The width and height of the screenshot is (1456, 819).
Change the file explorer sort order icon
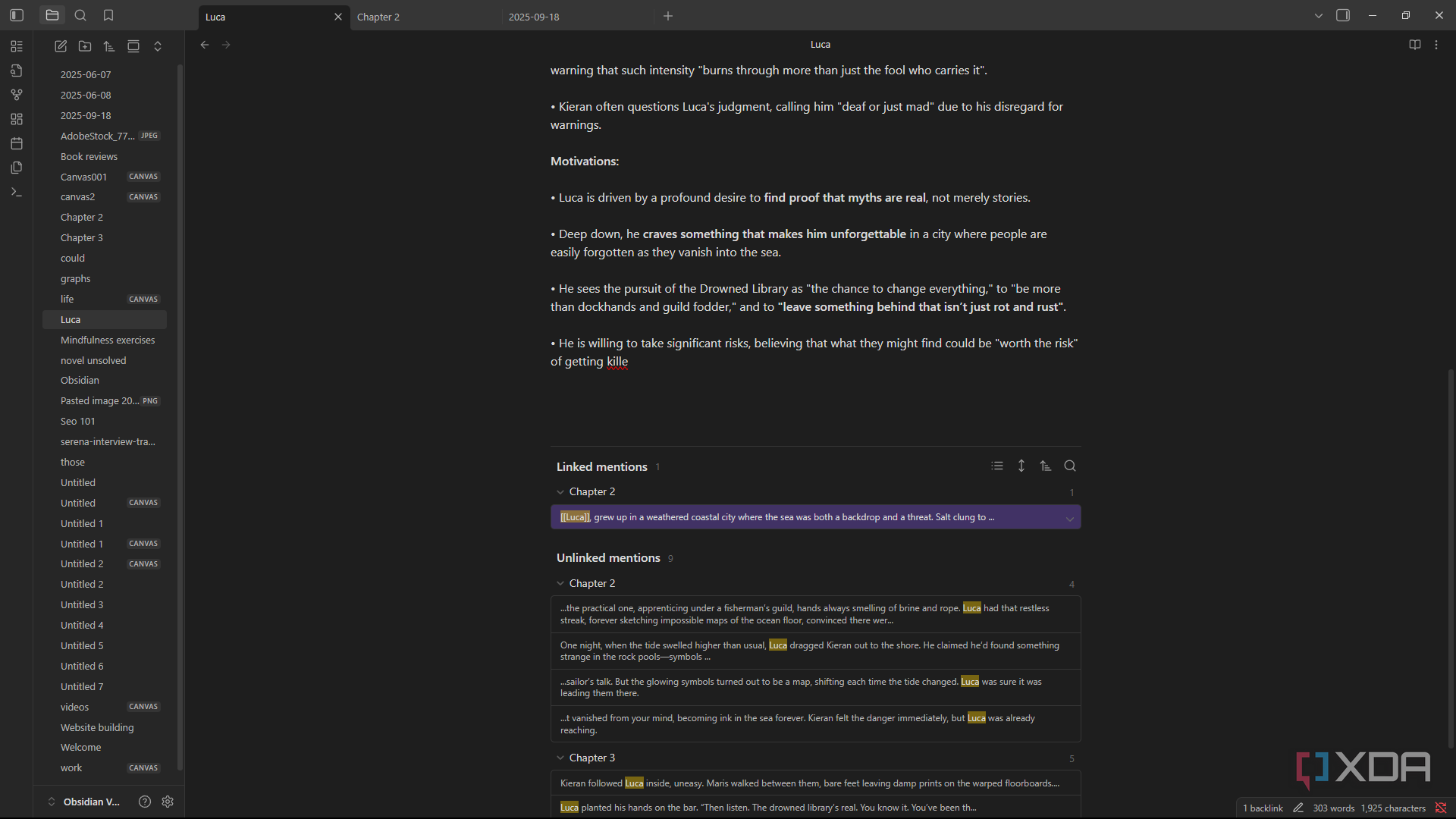pyautogui.click(x=109, y=46)
